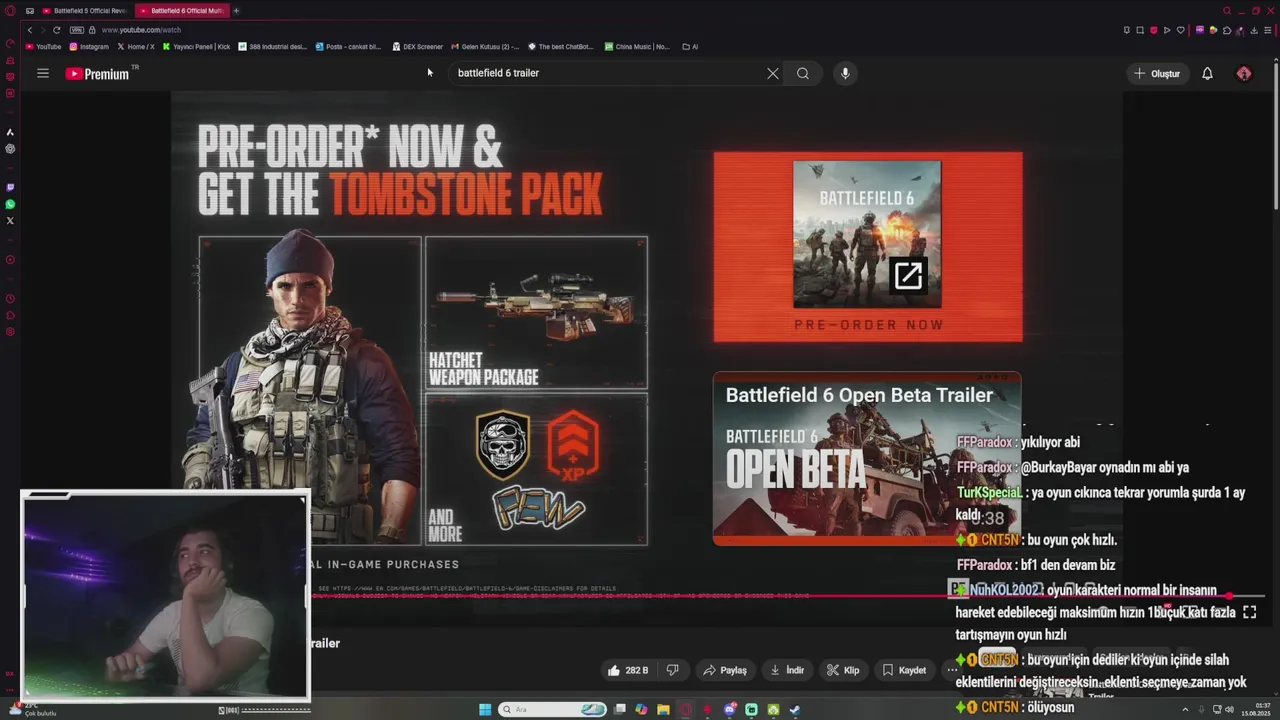Click the red ad blocker shield icon
The width and height of the screenshot is (1280, 720).
pos(1153,30)
